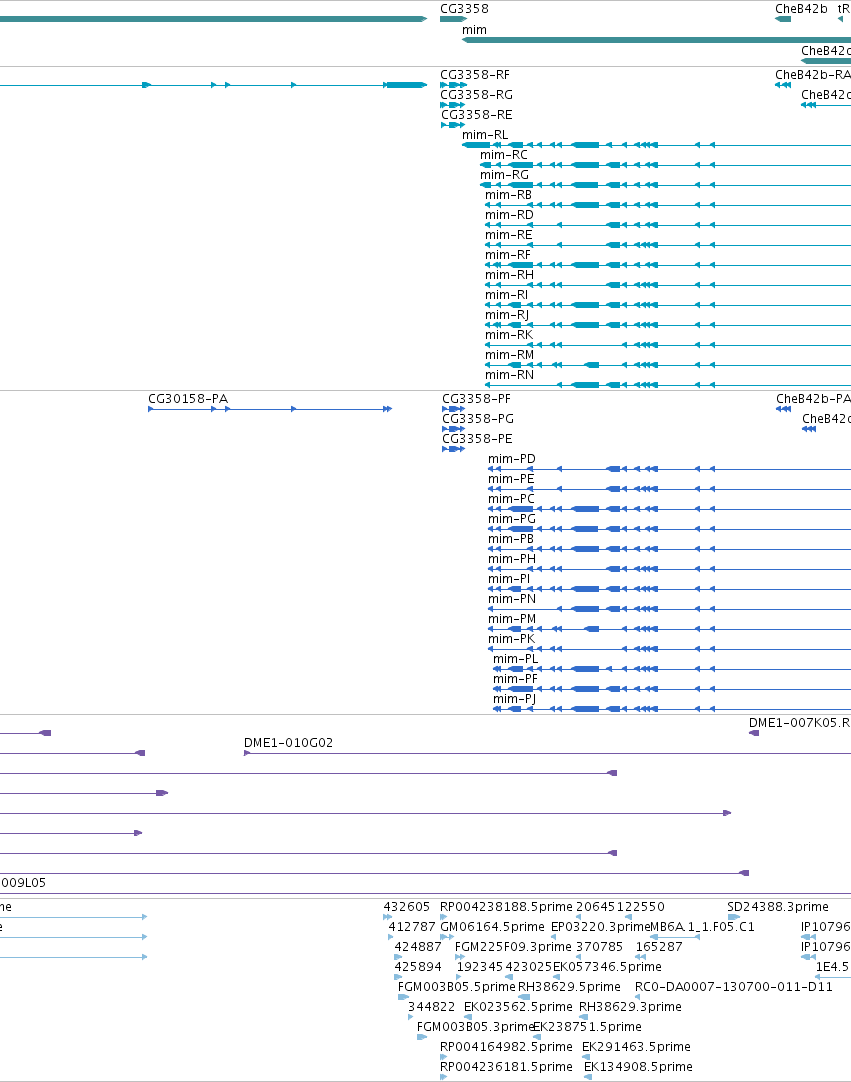Select the mim-RM transcript label

(x=509, y=355)
